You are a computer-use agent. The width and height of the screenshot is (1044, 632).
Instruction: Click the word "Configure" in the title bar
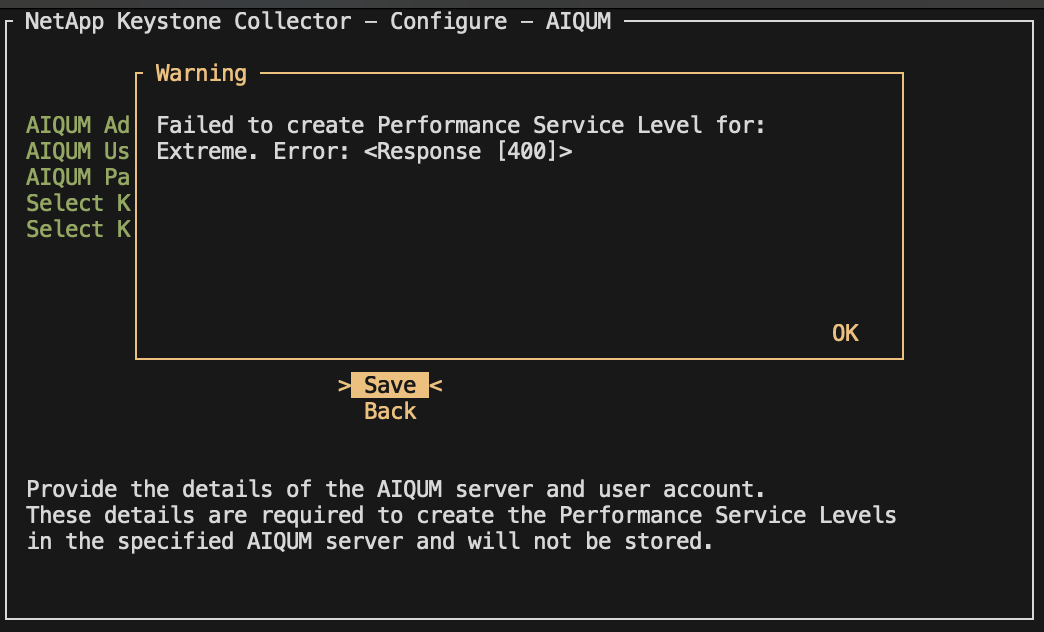click(448, 21)
